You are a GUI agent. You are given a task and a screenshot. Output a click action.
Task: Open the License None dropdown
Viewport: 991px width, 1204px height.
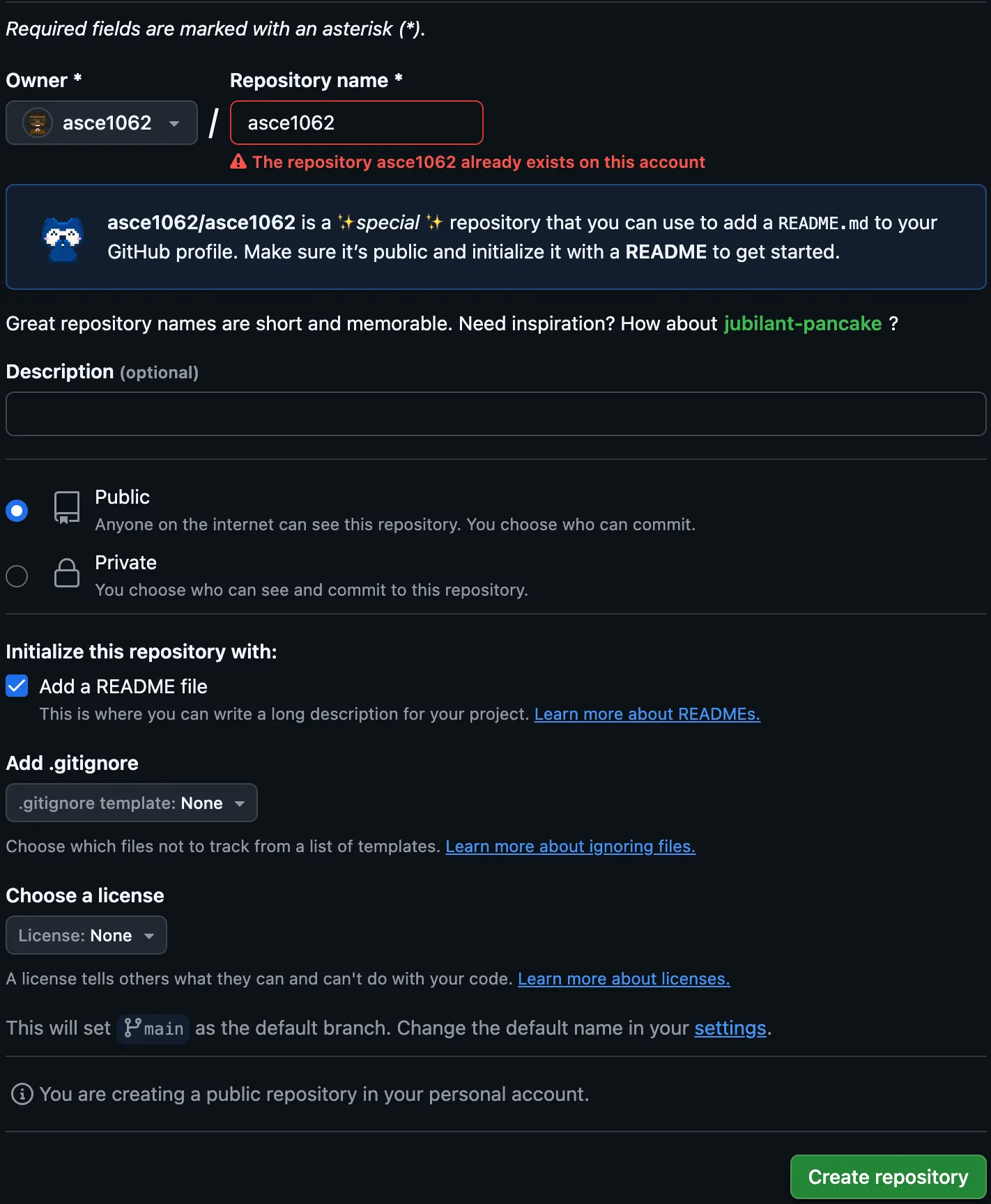pyautogui.click(x=86, y=935)
